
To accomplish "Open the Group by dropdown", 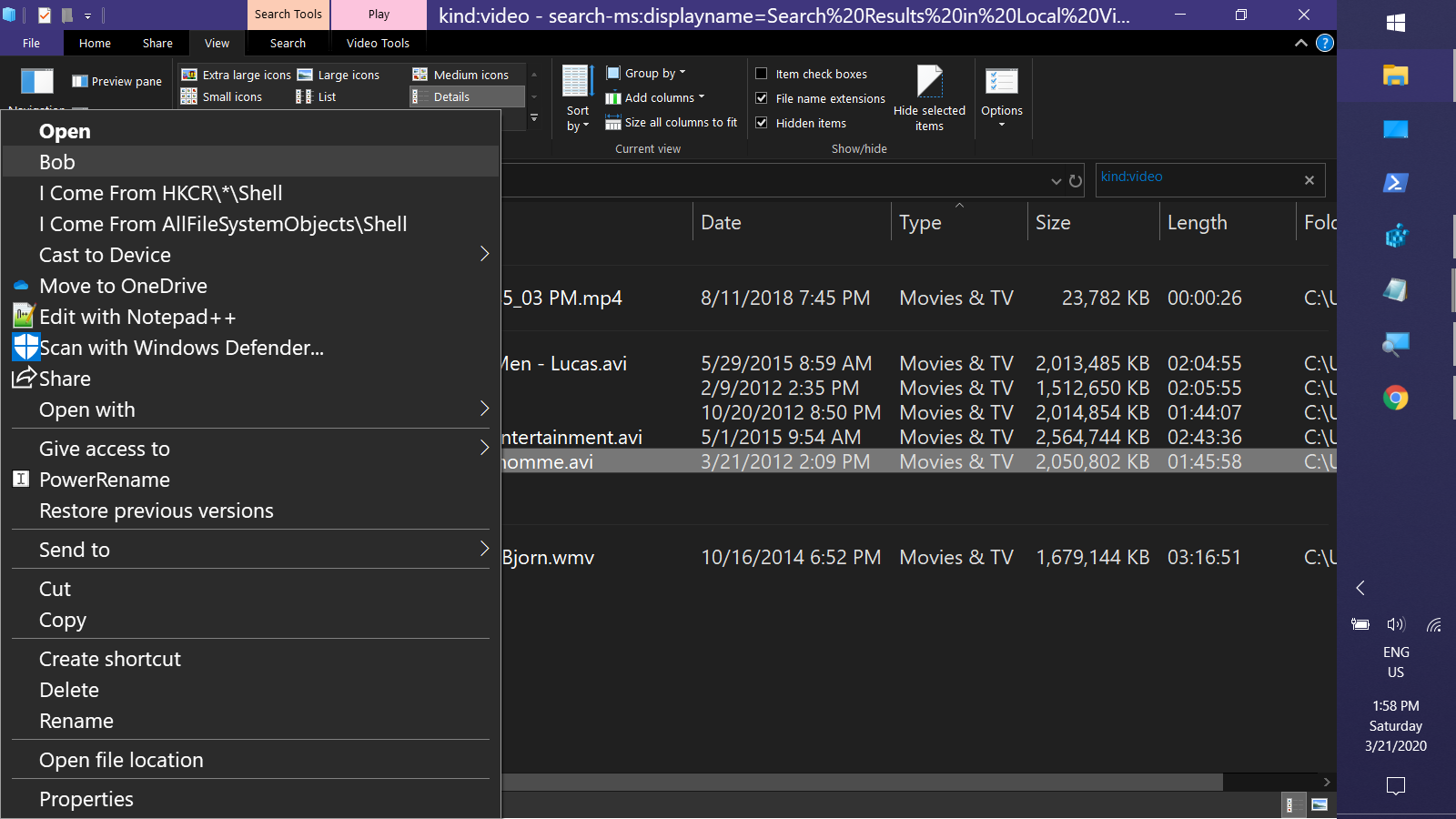I will point(646,73).
